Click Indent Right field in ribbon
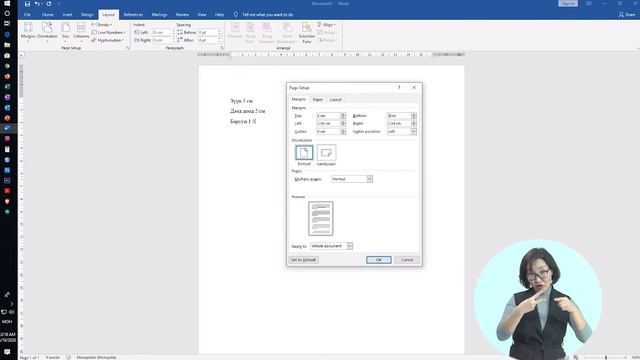The height and width of the screenshot is (360, 640). click(162, 40)
